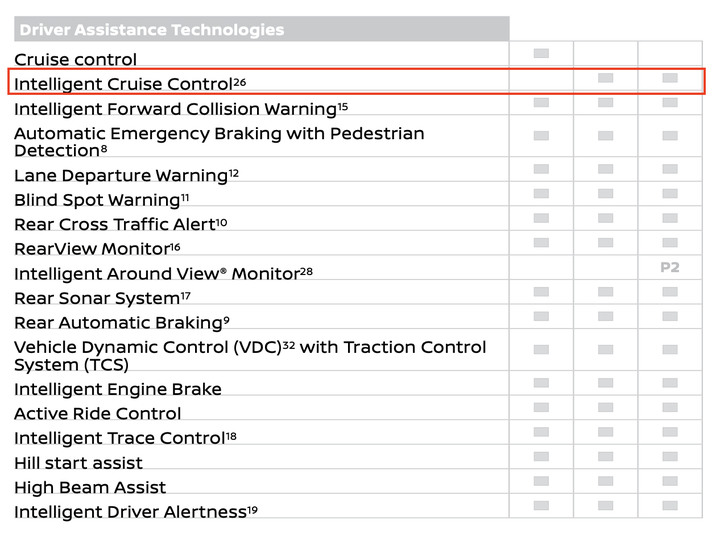Click the RearView Monitor label

[x=97, y=249]
